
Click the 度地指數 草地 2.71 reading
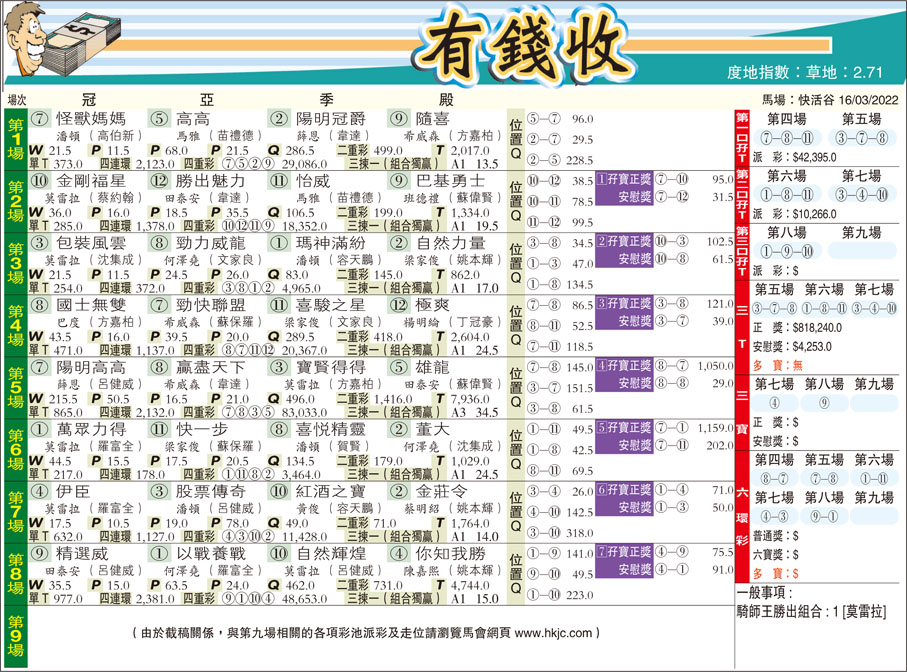(806, 73)
